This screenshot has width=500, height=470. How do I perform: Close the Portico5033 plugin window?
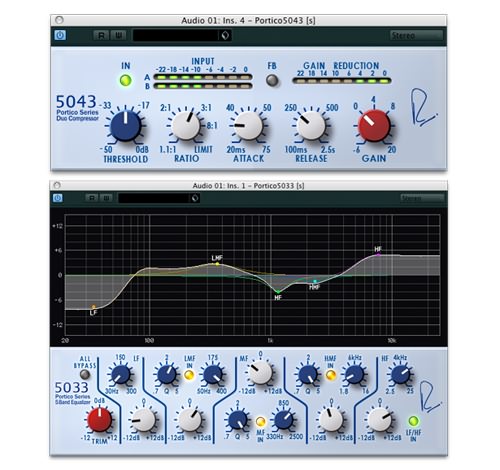pos(57,185)
